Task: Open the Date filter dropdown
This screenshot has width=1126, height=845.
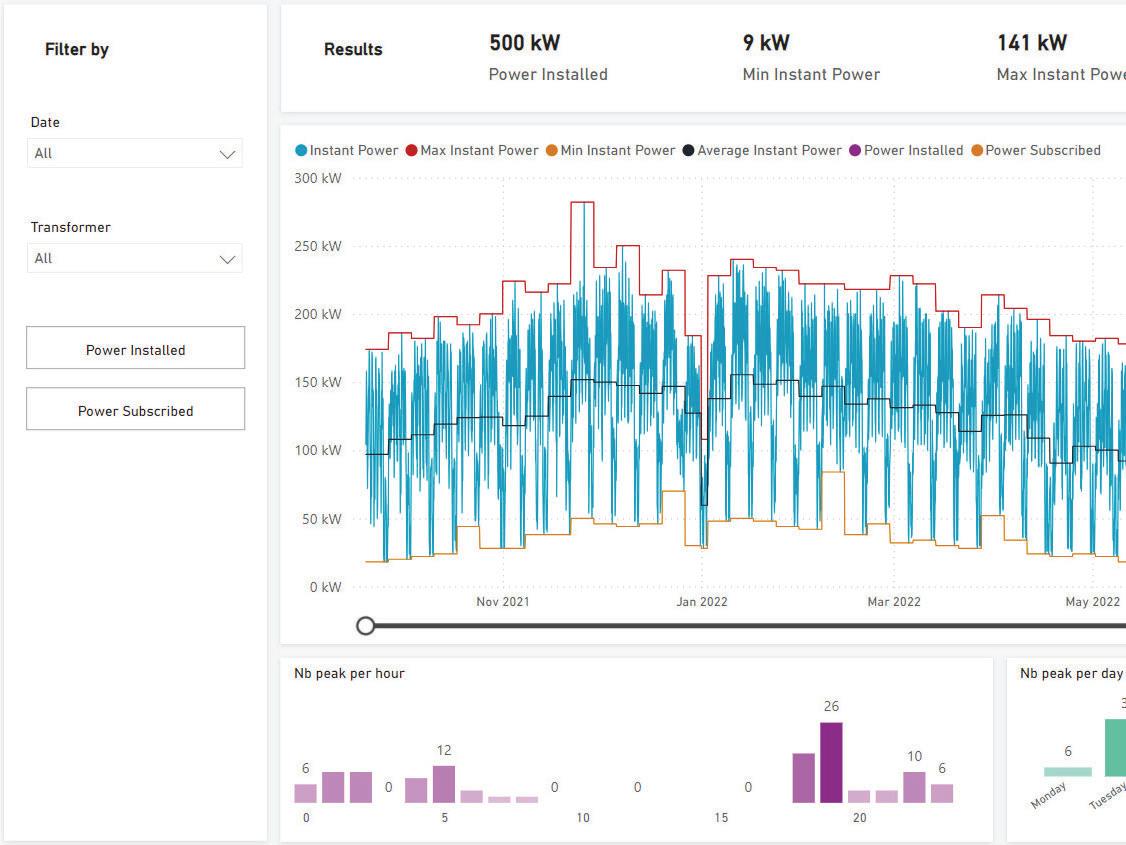Action: [134, 153]
